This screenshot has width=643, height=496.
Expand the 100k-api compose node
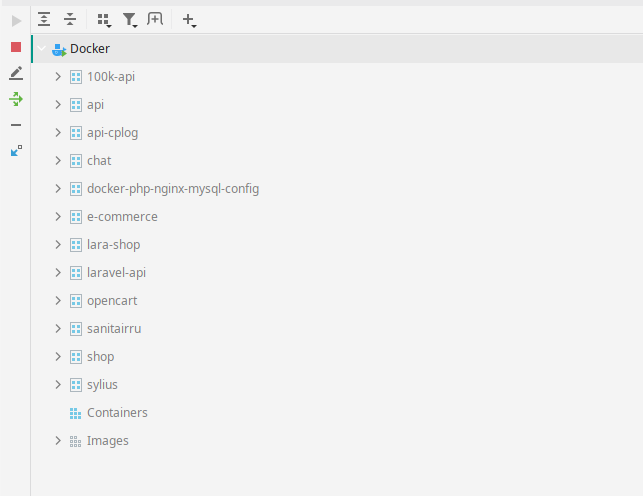click(x=58, y=77)
